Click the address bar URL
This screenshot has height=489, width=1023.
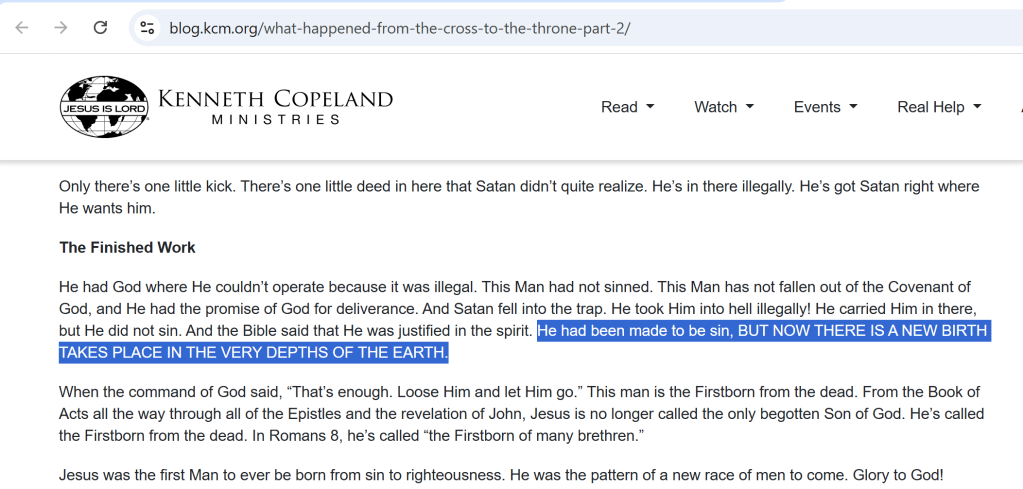[399, 28]
